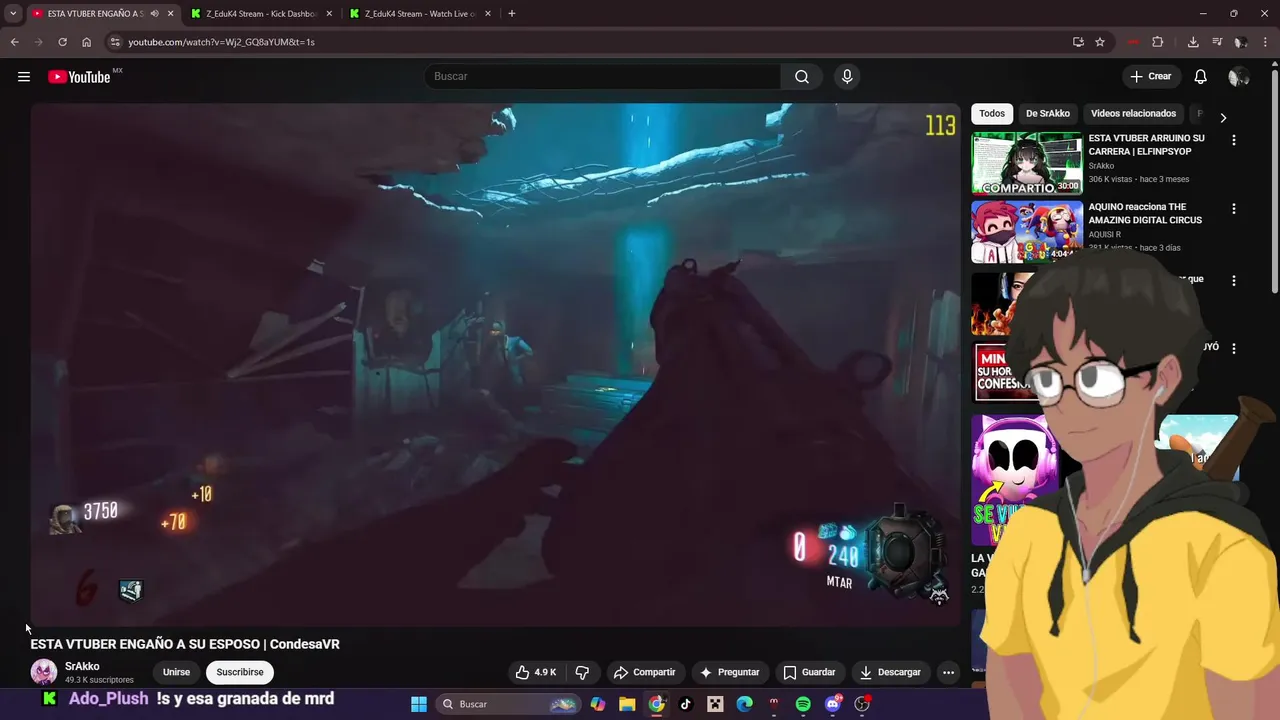Reload the current page
The height and width of the screenshot is (720, 1280).
[x=62, y=42]
